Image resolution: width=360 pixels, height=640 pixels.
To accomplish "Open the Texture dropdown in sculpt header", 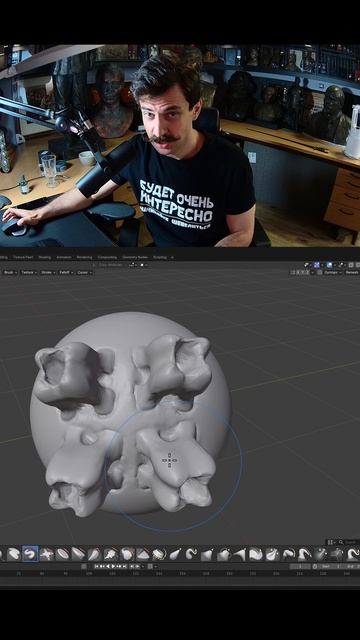I will point(29,272).
